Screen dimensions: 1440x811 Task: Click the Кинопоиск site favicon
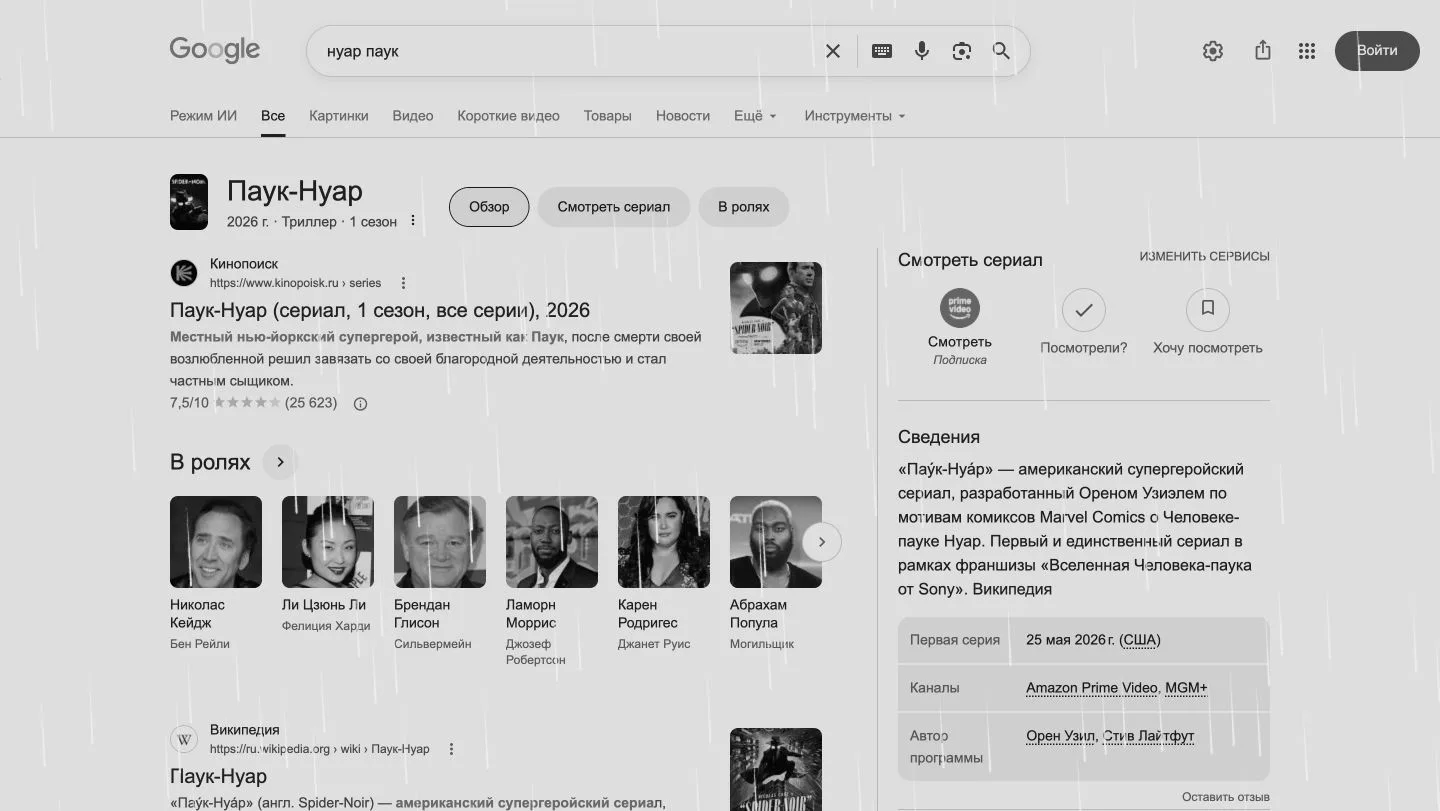[184, 273]
